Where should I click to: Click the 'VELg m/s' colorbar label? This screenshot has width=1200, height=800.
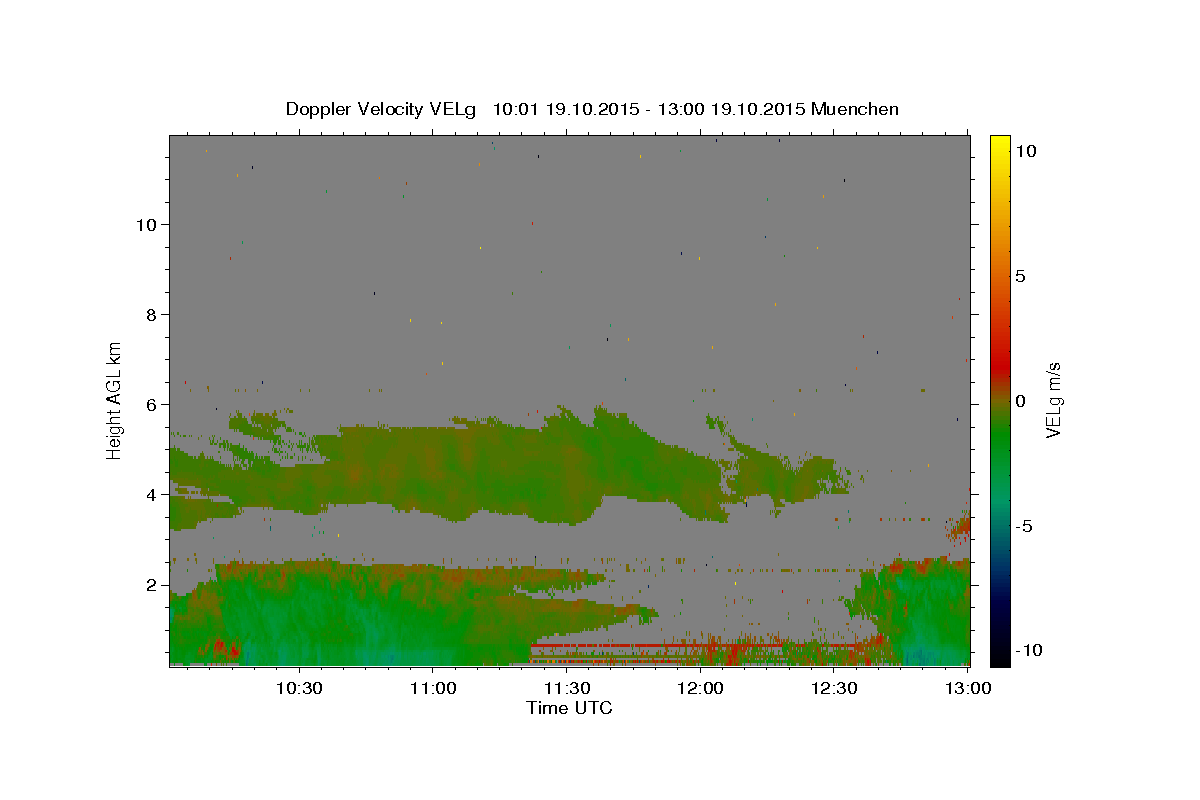1054,400
